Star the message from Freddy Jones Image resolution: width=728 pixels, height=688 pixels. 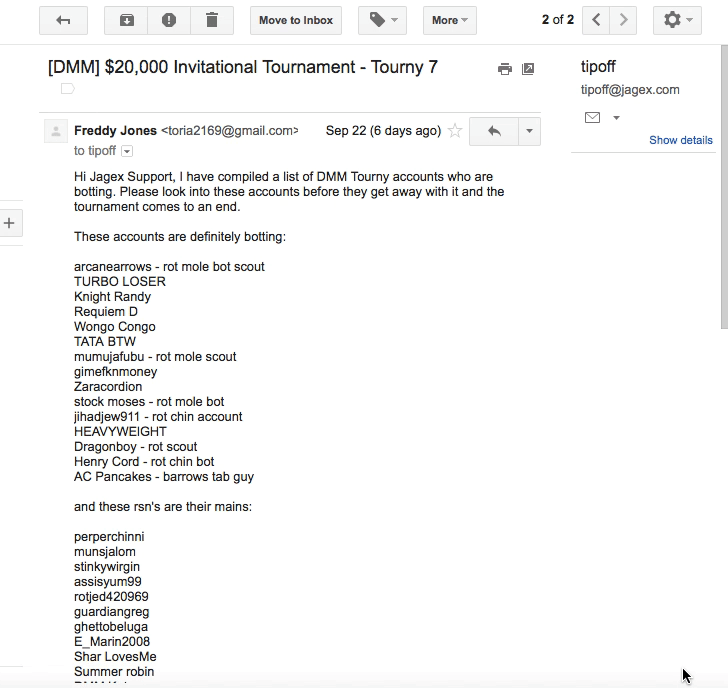[455, 131]
